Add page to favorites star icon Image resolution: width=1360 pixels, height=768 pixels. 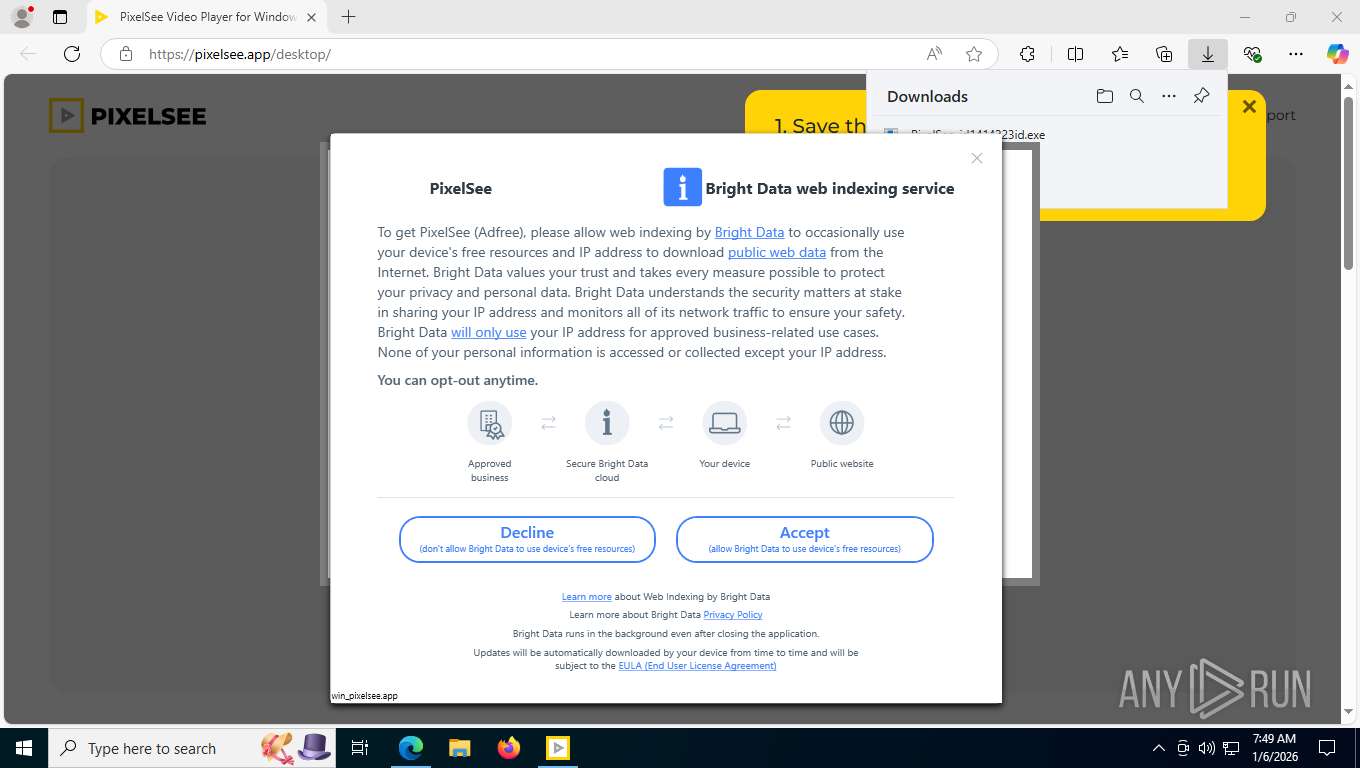[974, 54]
